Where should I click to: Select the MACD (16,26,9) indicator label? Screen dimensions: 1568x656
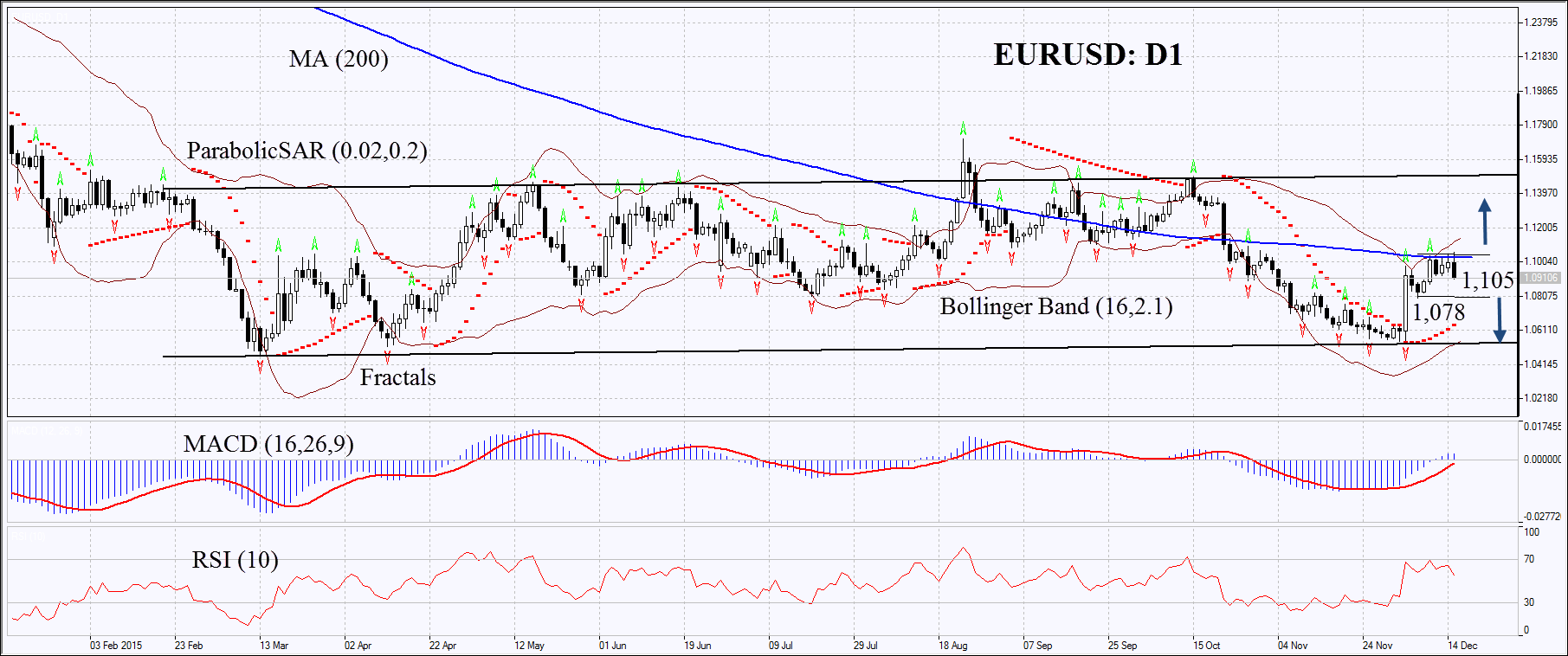click(268, 444)
